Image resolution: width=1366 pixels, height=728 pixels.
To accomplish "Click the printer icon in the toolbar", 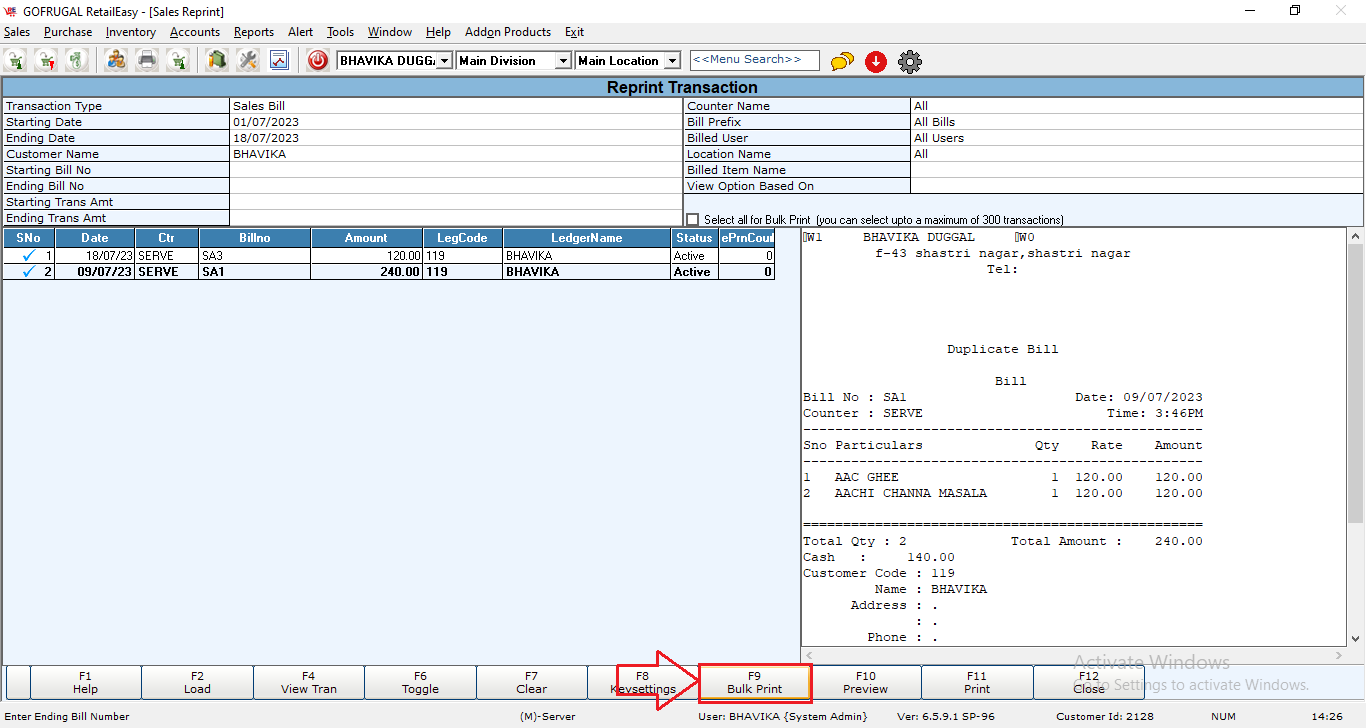I will point(147,60).
